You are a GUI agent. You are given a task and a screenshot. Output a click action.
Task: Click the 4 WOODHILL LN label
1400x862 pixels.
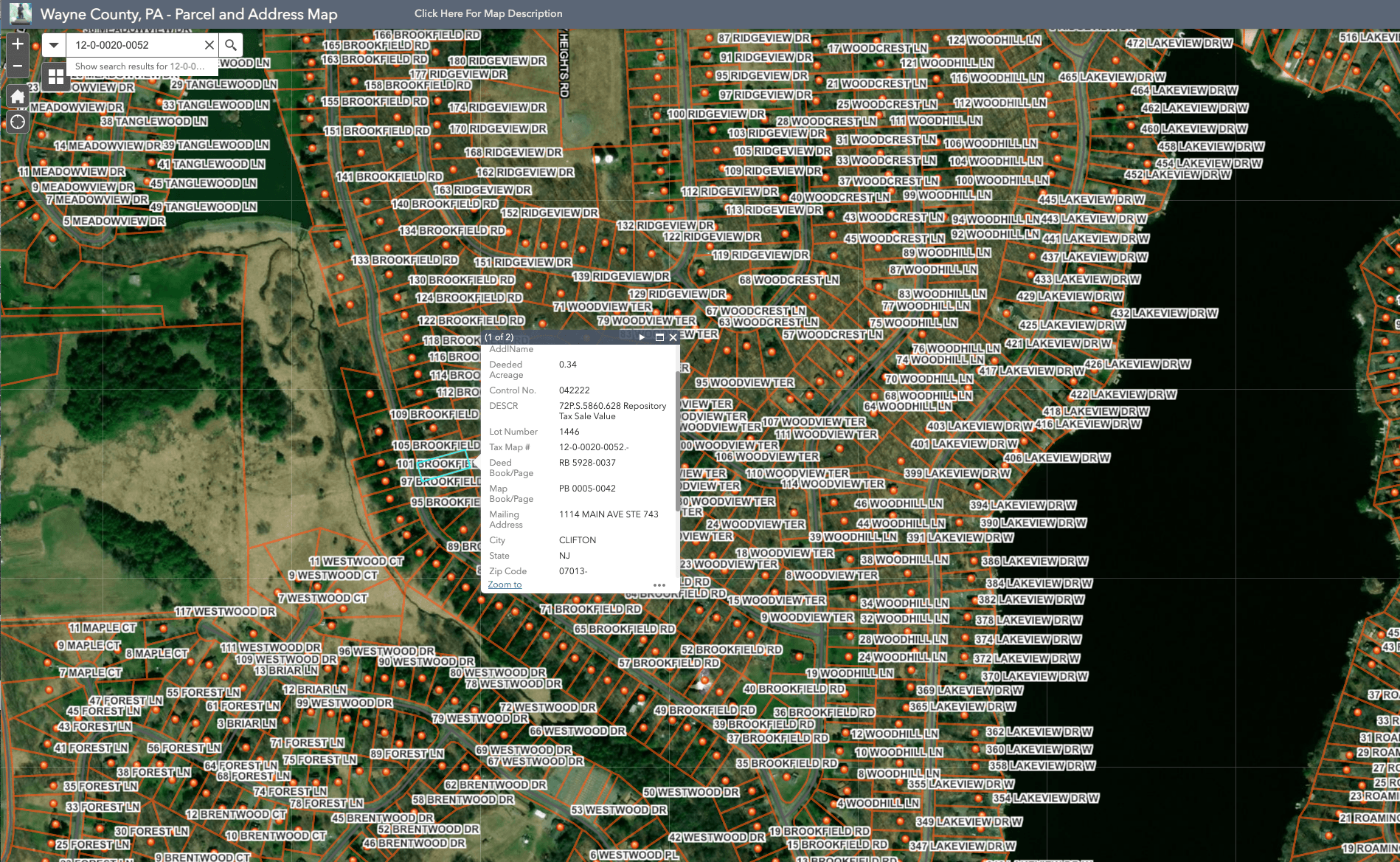pos(879,803)
